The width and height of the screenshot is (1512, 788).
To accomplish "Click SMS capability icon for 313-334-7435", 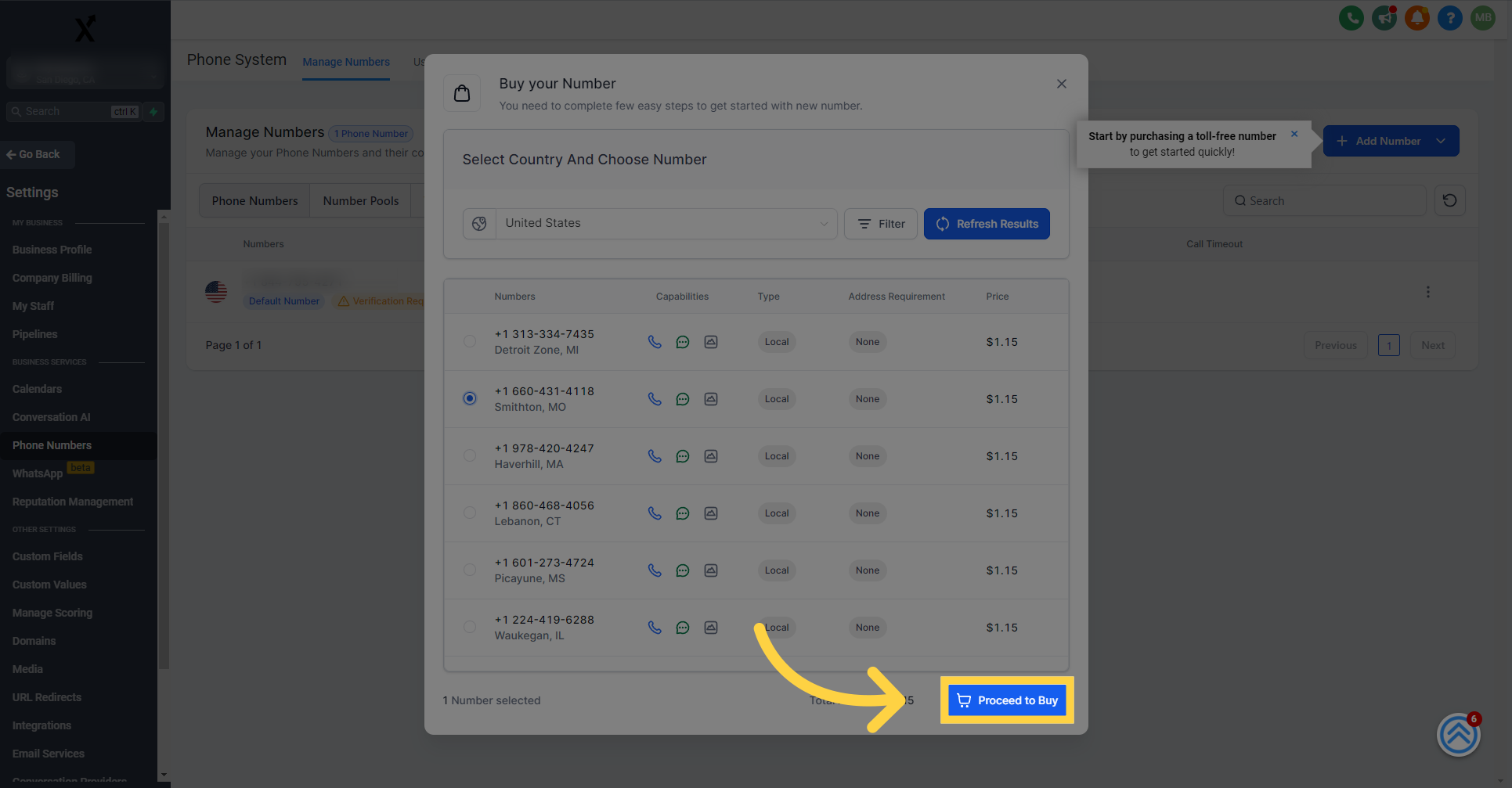I will click(683, 342).
